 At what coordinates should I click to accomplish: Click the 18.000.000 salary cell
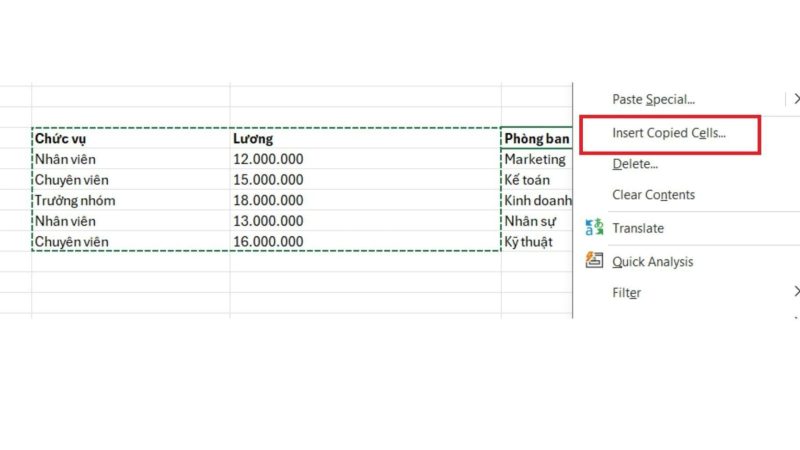coord(365,201)
